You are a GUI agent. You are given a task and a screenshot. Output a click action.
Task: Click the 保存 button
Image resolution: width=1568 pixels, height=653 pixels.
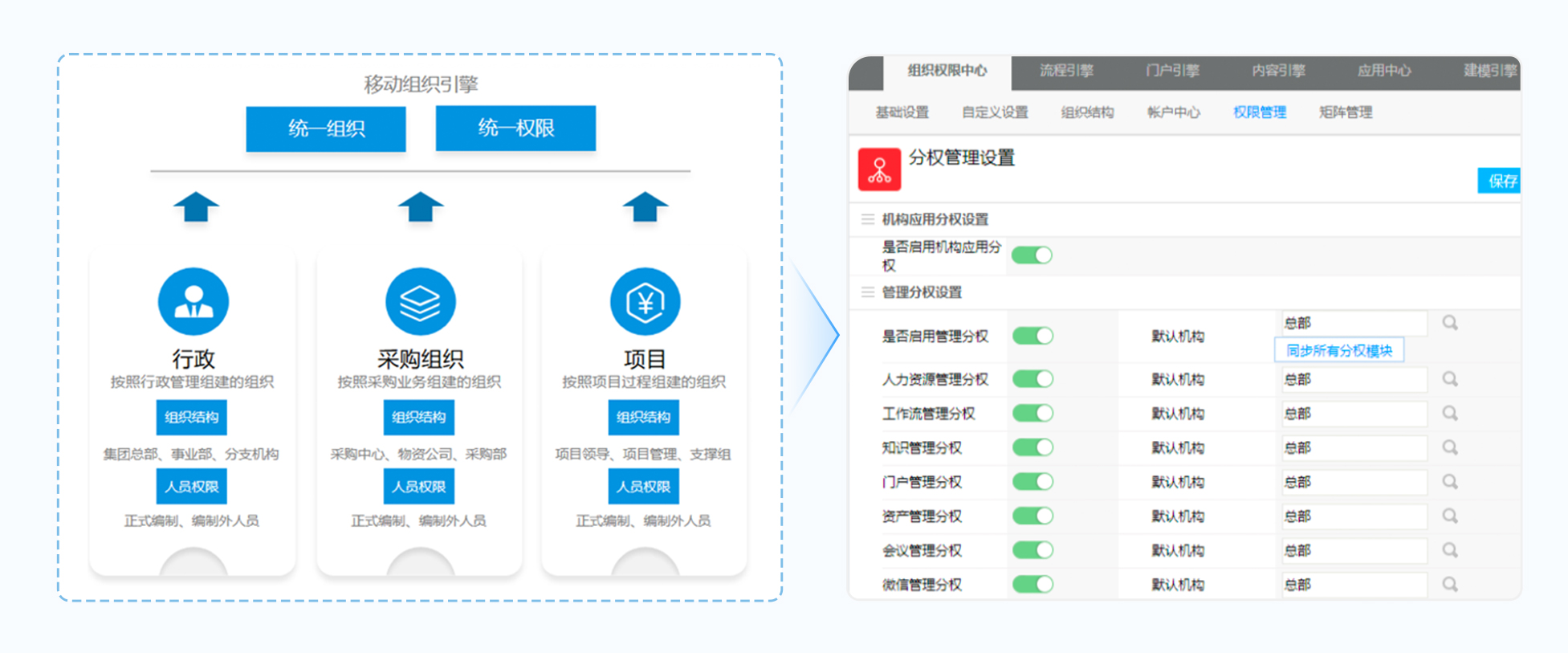click(1500, 181)
